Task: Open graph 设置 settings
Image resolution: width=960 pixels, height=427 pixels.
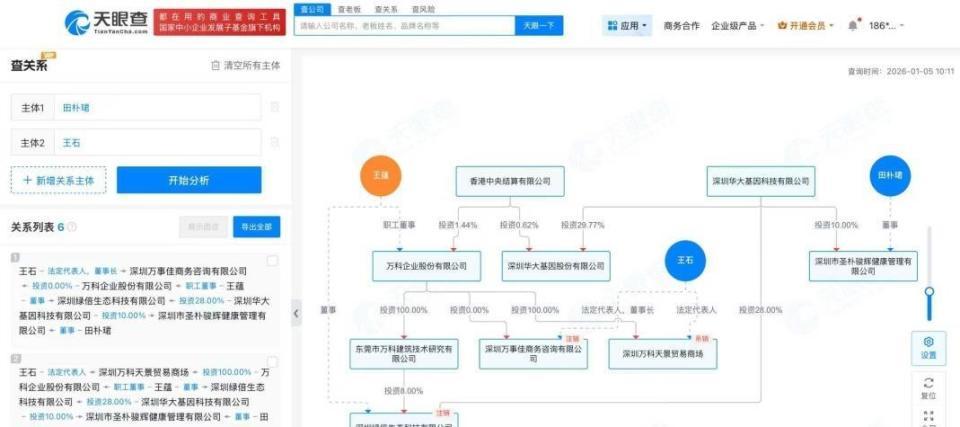Action: click(928, 347)
